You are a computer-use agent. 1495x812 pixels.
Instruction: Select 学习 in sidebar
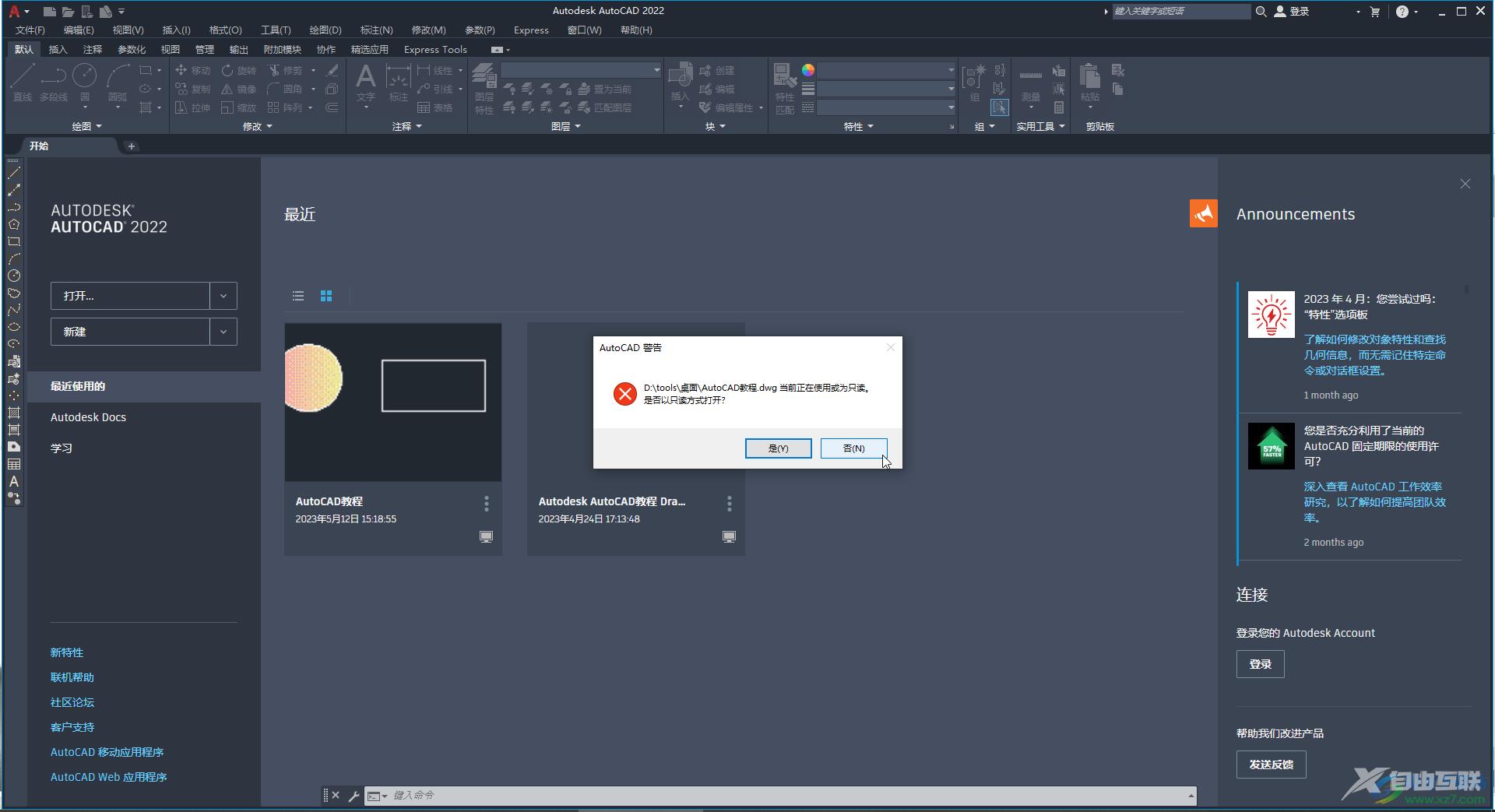62,448
